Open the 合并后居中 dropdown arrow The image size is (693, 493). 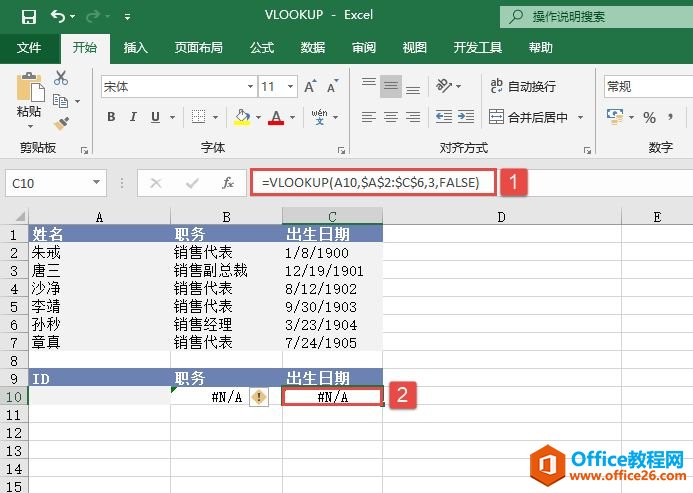pos(580,117)
